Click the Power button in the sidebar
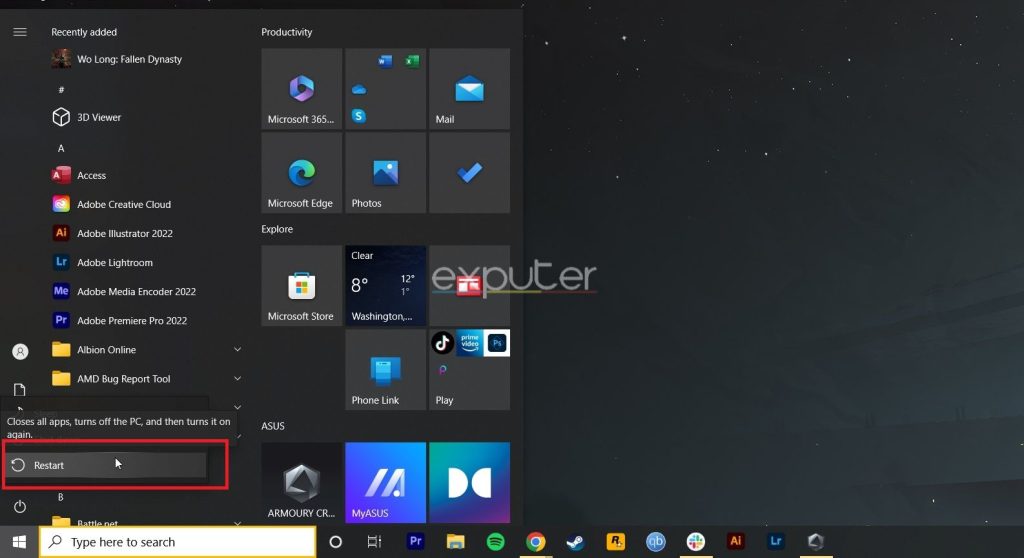Viewport: 1024px width, 558px height. (20, 507)
